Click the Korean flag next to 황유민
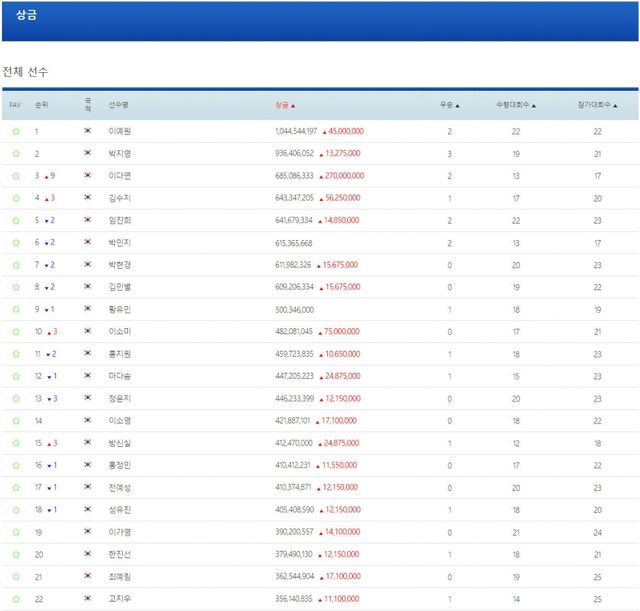Screen dimensions: 640x611 tap(88, 310)
